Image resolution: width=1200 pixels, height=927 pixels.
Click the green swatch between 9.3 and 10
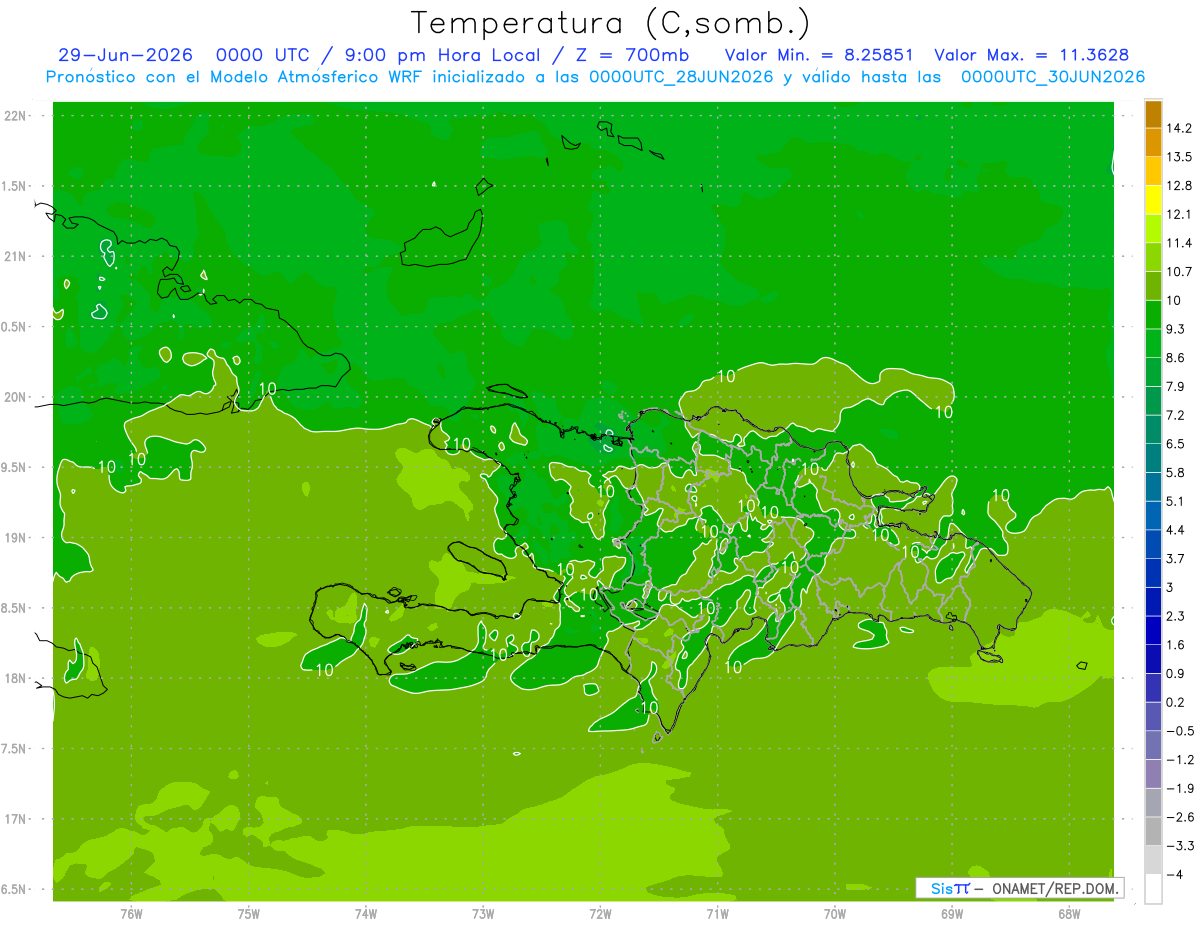[1153, 315]
